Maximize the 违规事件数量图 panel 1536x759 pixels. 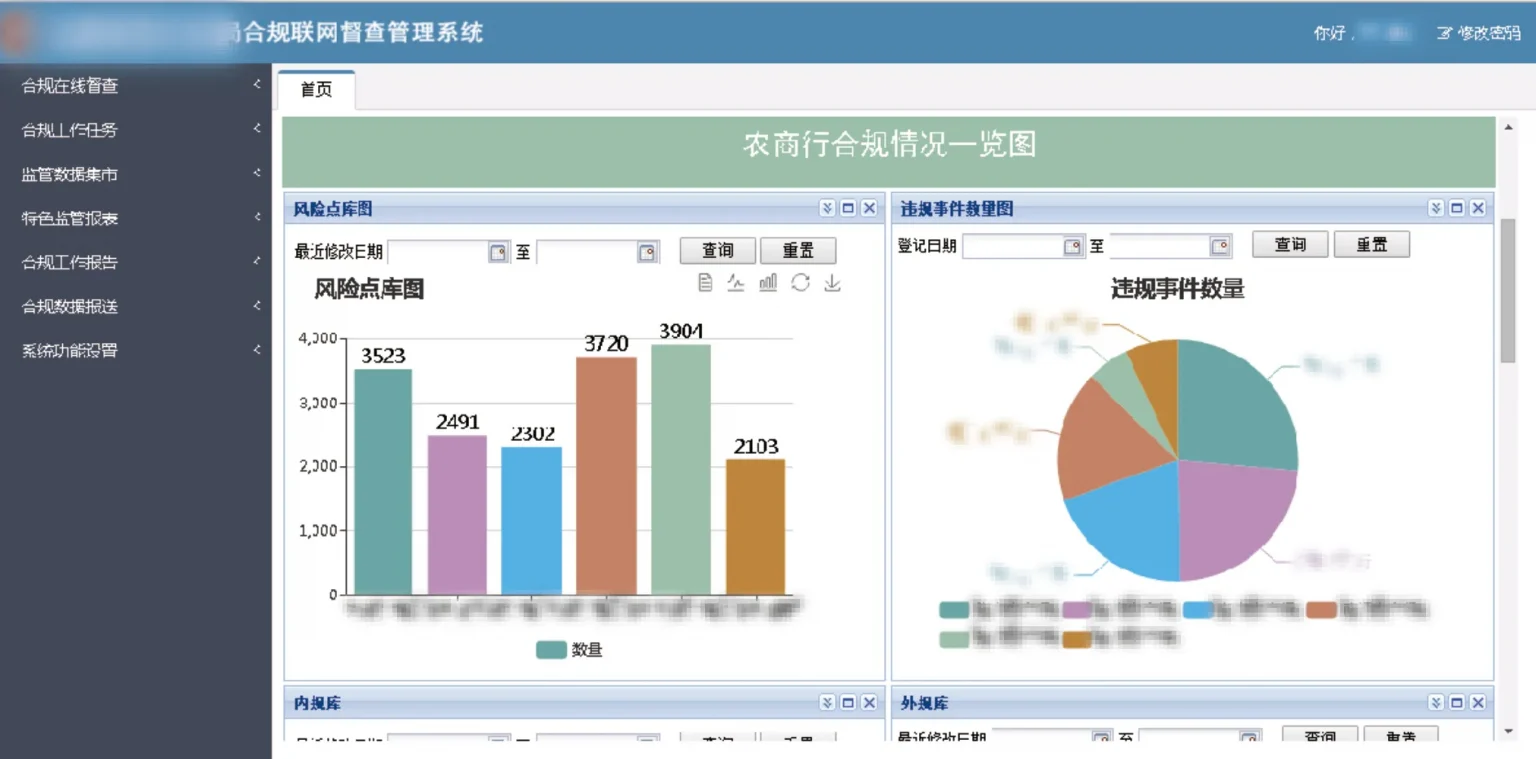pyautogui.click(x=1457, y=208)
